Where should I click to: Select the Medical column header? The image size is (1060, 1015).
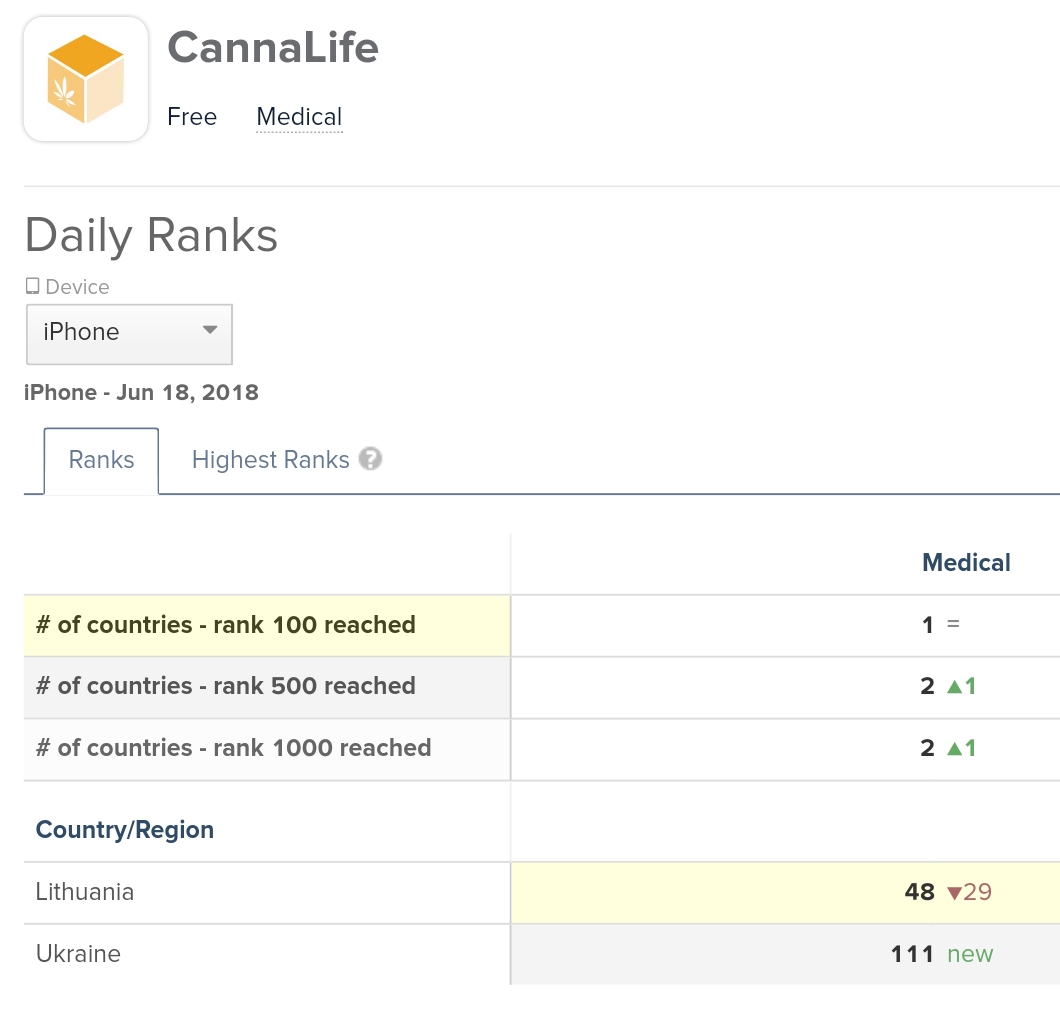coord(966,562)
